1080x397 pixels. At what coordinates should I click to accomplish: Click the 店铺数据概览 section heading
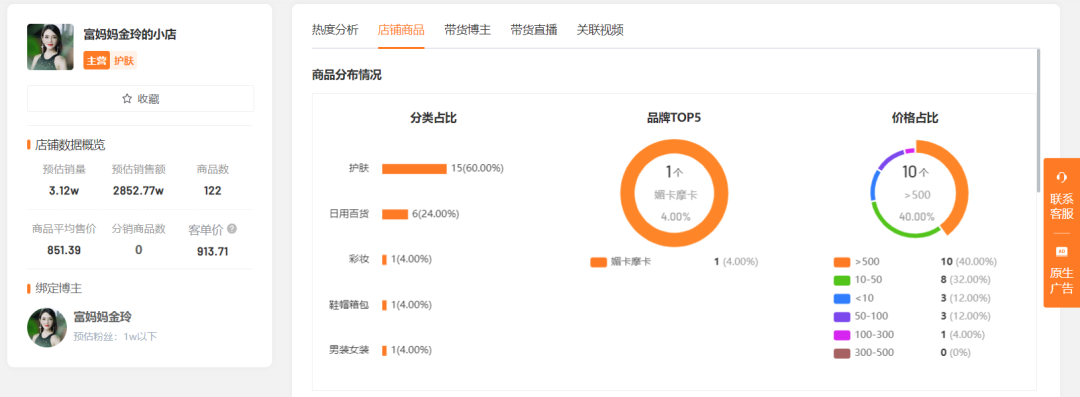coord(70,145)
